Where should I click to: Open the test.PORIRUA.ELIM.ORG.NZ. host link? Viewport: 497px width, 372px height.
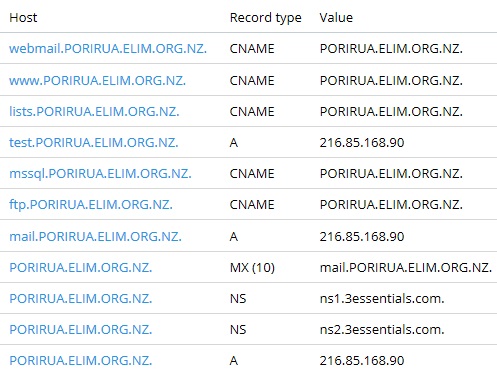point(94,143)
